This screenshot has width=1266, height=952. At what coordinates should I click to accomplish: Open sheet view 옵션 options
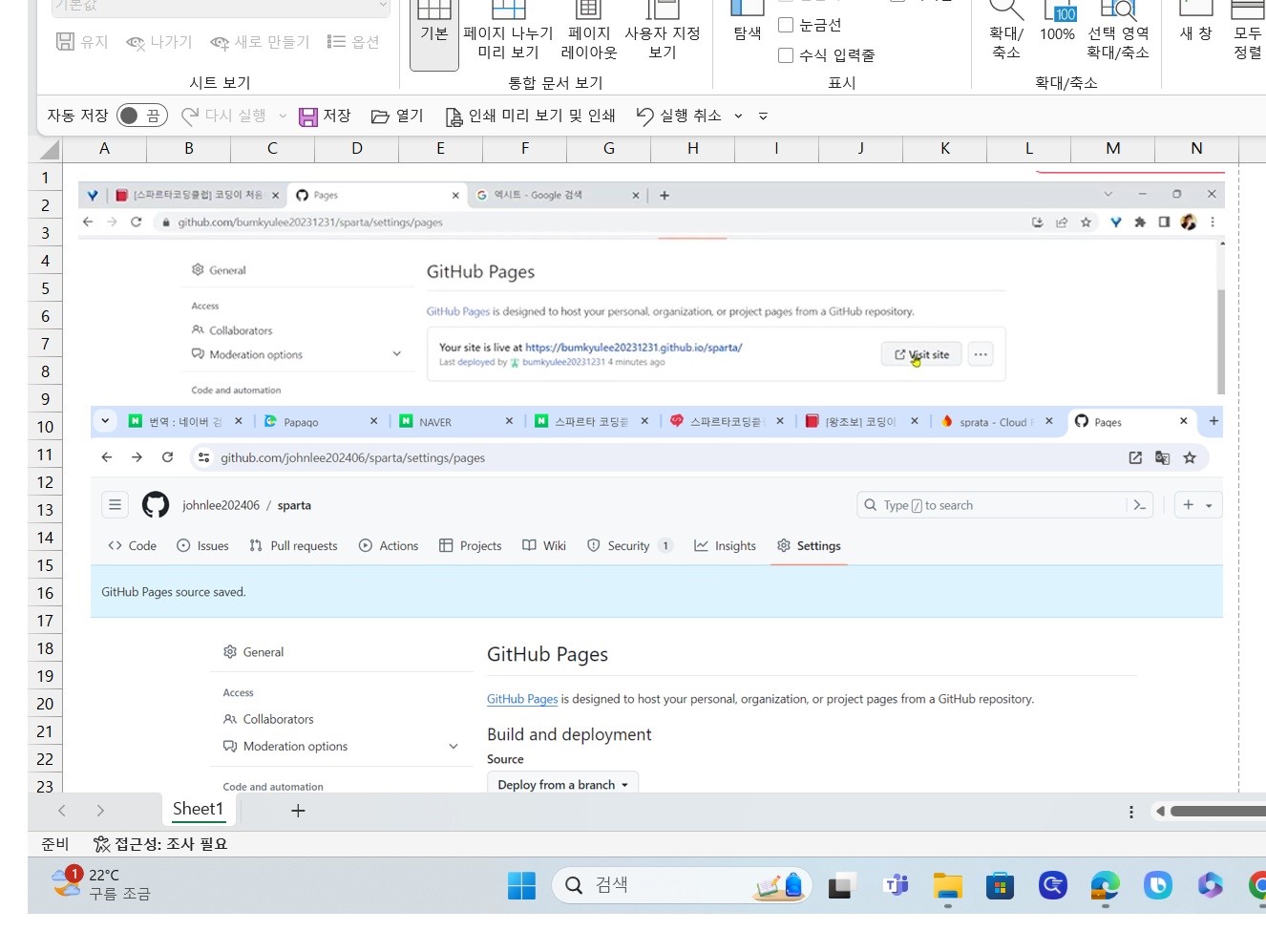tap(353, 42)
